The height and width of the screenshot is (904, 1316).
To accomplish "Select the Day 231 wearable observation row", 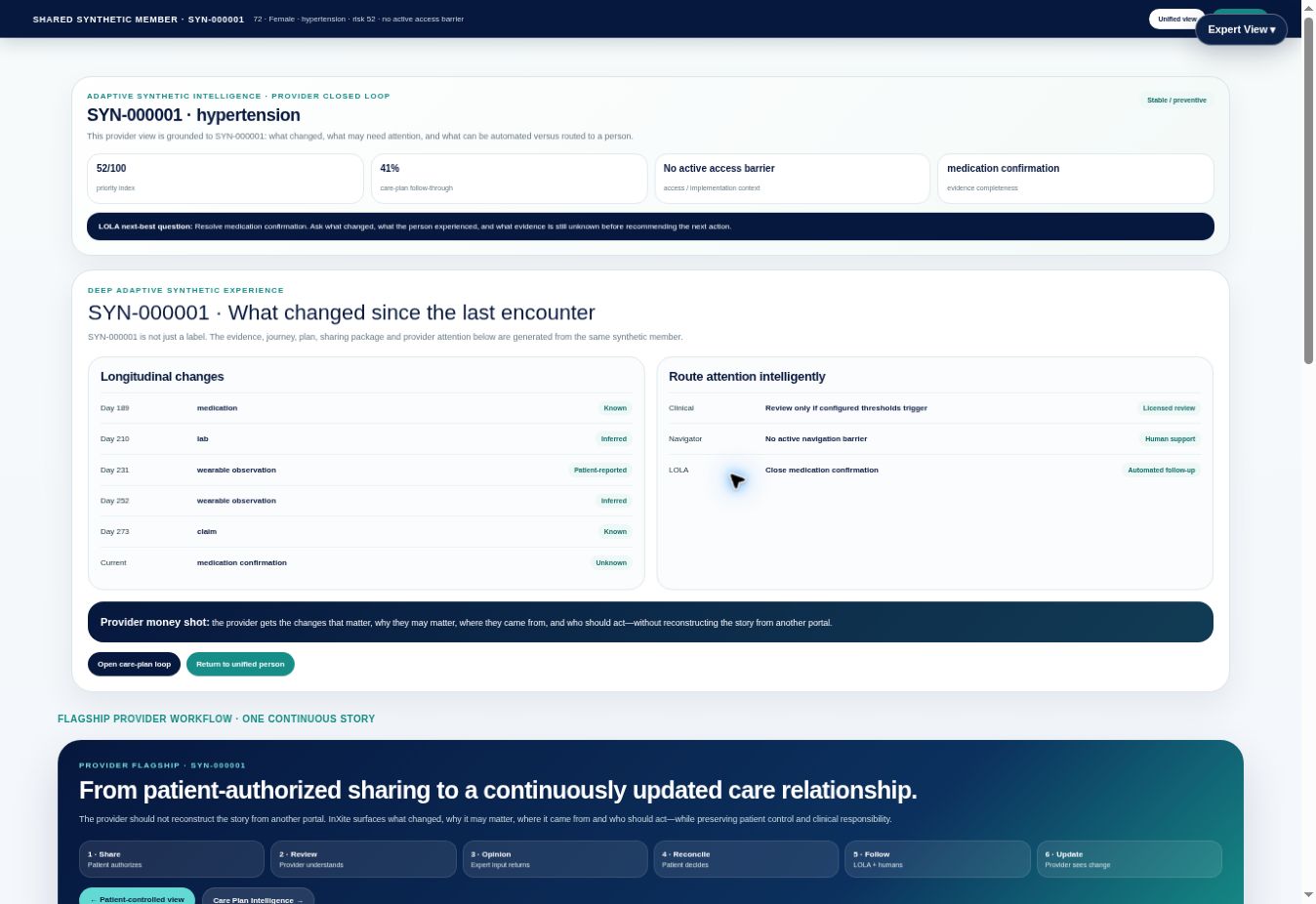I will click(x=366, y=471).
